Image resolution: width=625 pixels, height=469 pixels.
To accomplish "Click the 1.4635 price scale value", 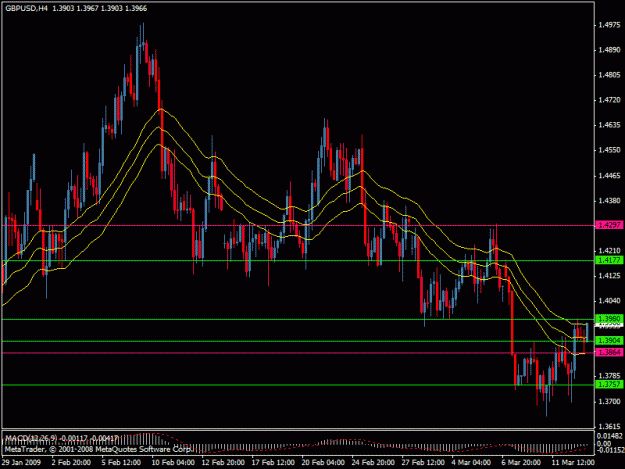I will 610,125.
